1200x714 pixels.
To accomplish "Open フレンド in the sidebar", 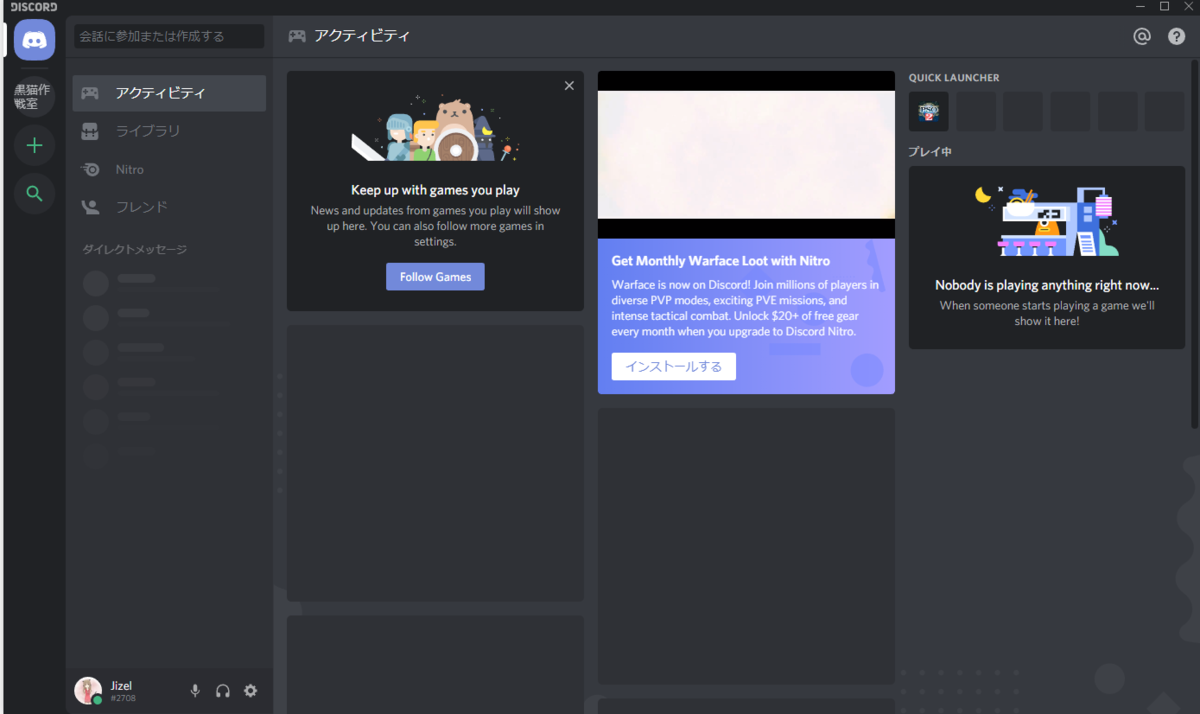I will (x=169, y=207).
